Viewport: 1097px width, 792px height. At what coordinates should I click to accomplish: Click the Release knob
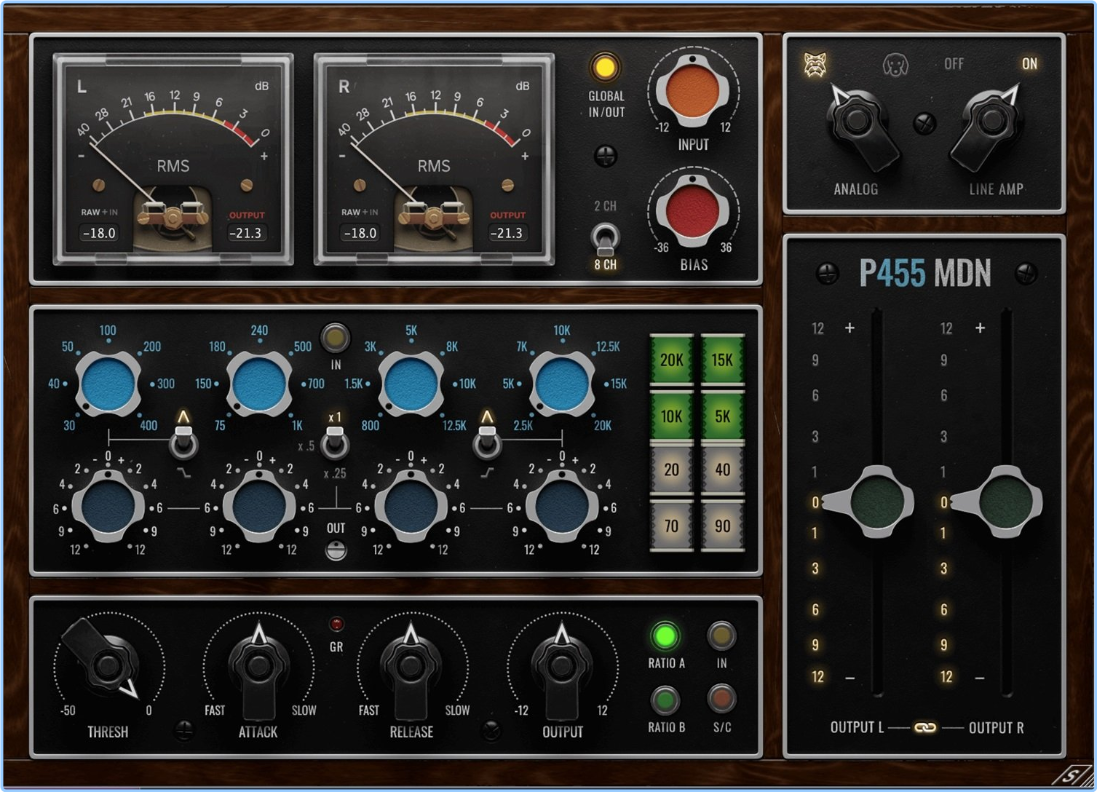411,668
